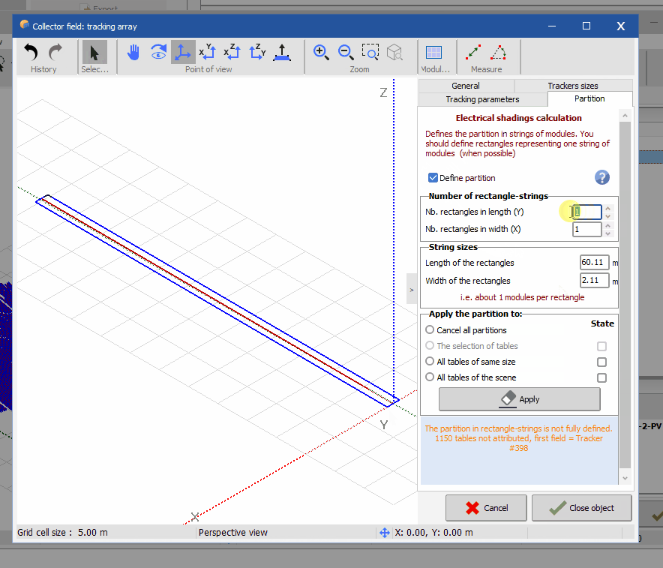The width and height of the screenshot is (663, 568).
Task: Select All tables of the scene
Action: click(430, 377)
